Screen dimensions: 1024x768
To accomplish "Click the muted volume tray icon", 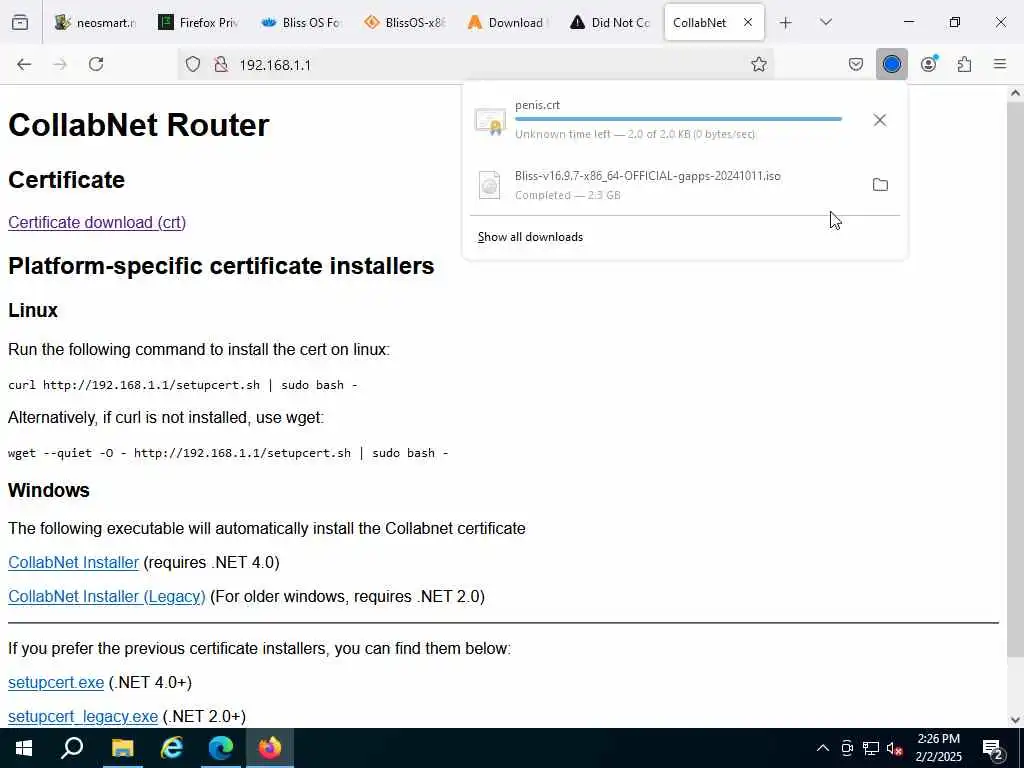I will 895,748.
